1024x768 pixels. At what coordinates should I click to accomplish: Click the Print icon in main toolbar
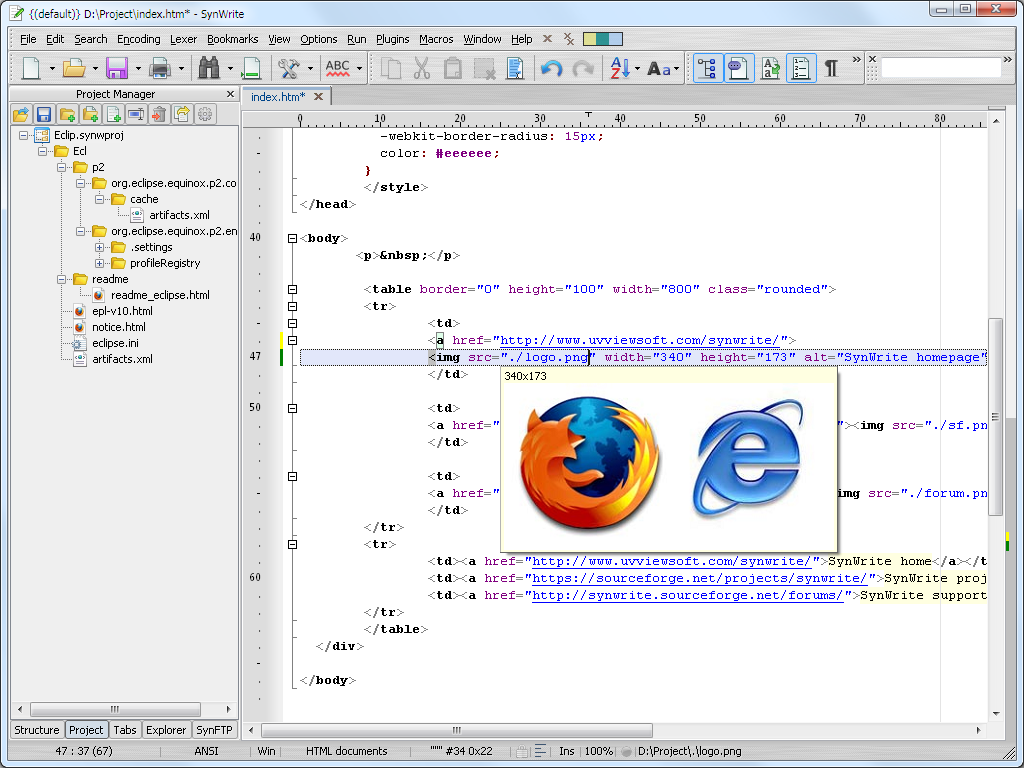pos(160,68)
